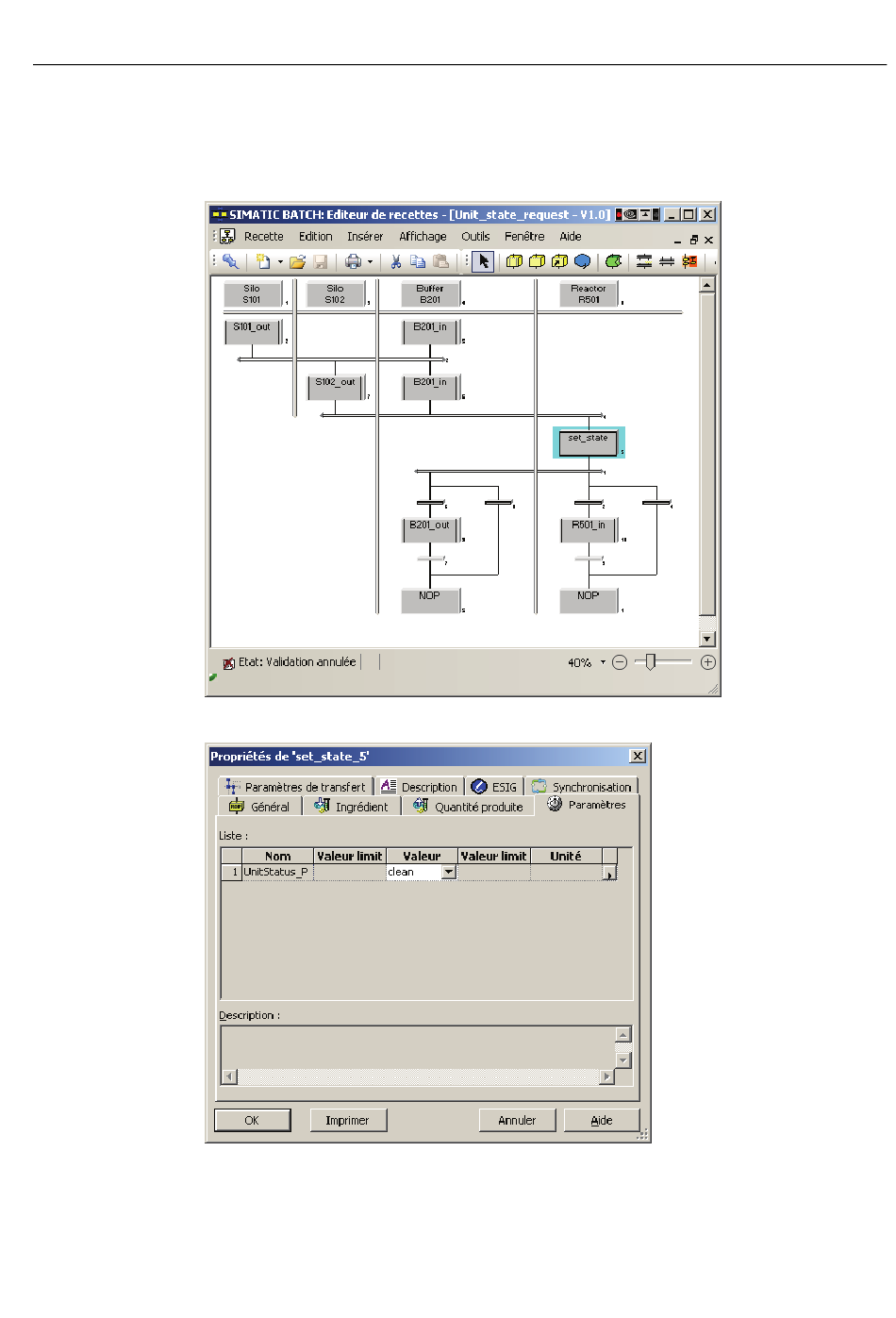The height and width of the screenshot is (1318, 896).
Task: Select the Buffer B201 unit header
Action: pyautogui.click(x=430, y=294)
